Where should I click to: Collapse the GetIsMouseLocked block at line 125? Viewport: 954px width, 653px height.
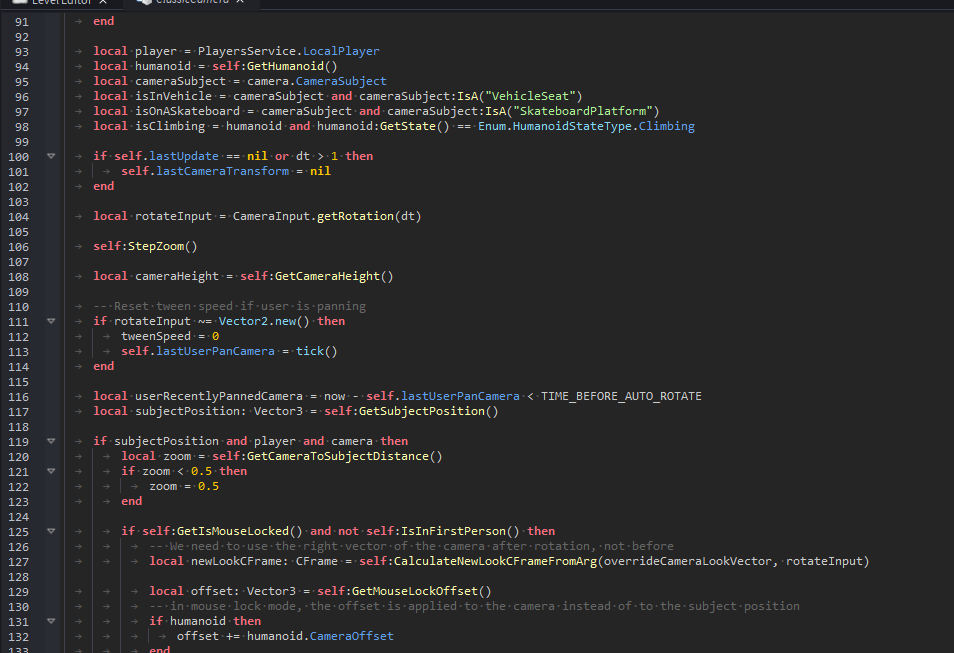point(51,531)
